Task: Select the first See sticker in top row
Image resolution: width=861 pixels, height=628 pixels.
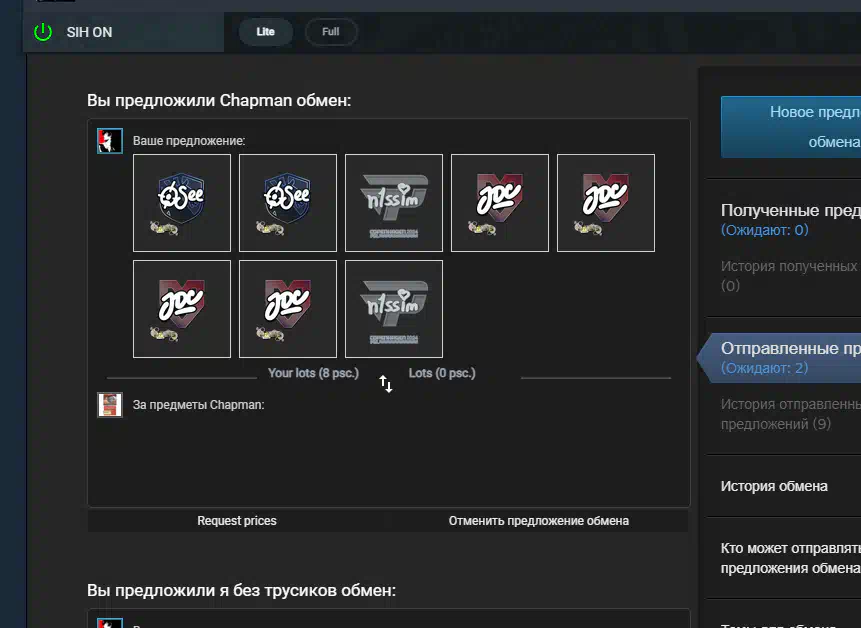Action: [182, 203]
